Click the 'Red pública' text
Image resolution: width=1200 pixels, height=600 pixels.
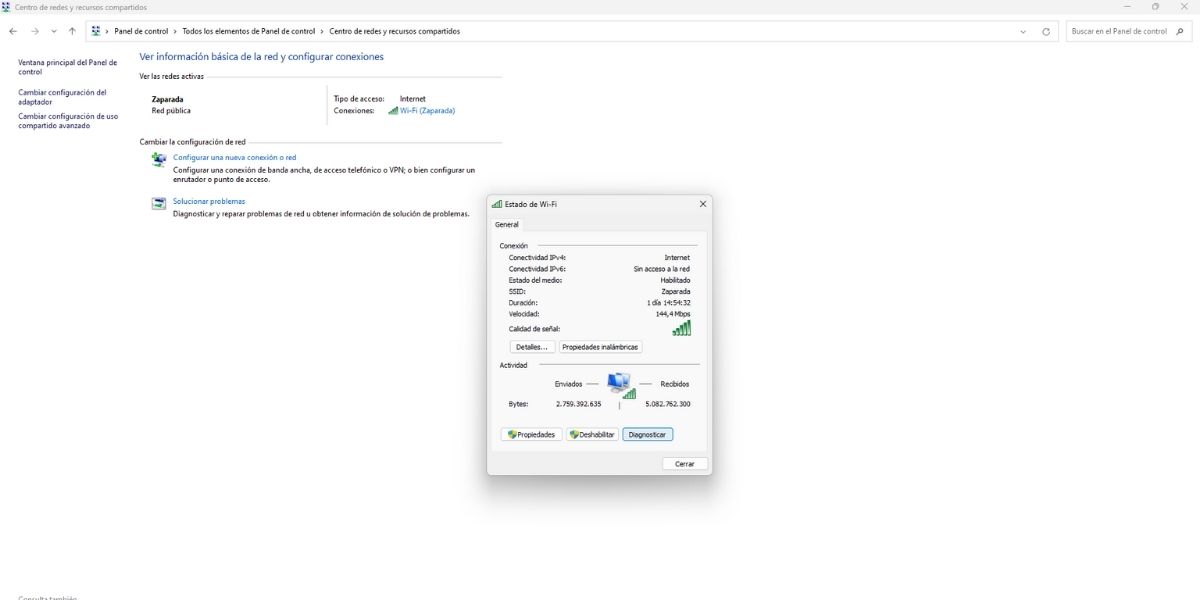tap(171, 111)
